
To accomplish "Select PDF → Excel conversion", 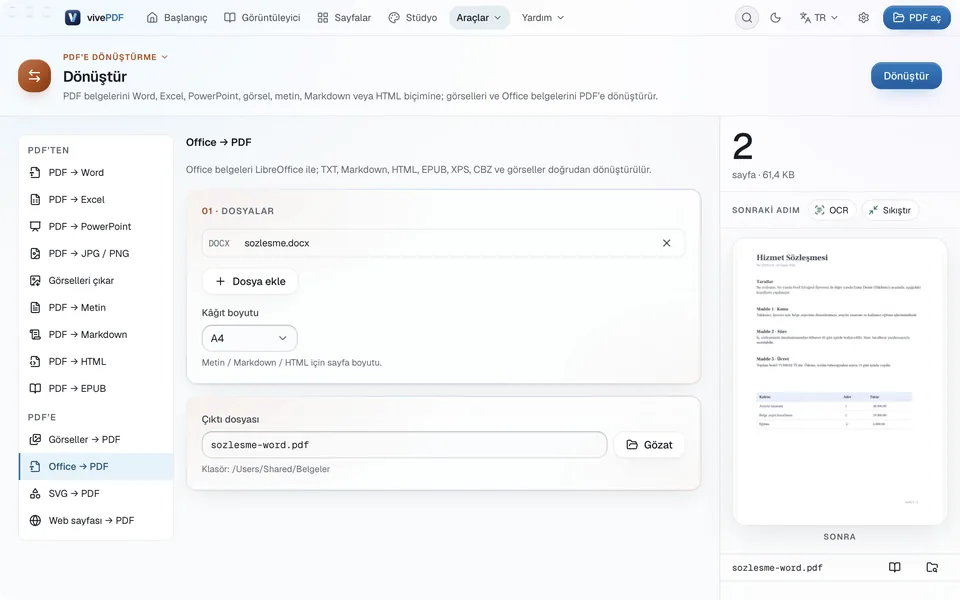I will [96, 200].
